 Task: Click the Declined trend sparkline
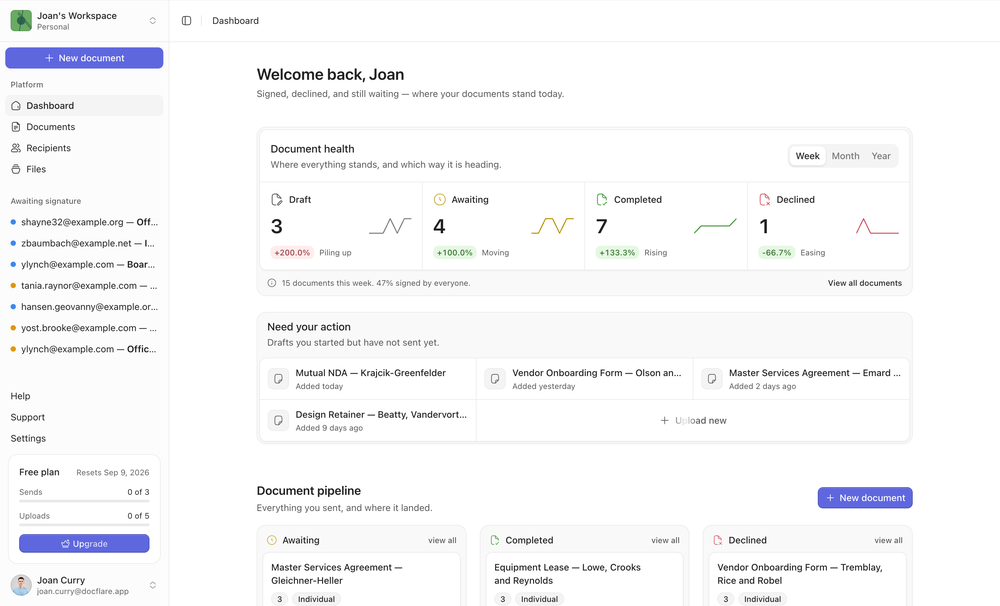point(878,226)
